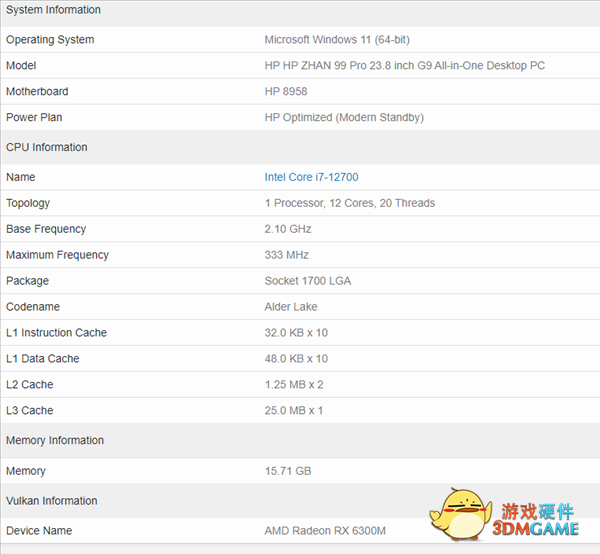Click the Memory row label
This screenshot has width=600, height=554.
click(26, 471)
